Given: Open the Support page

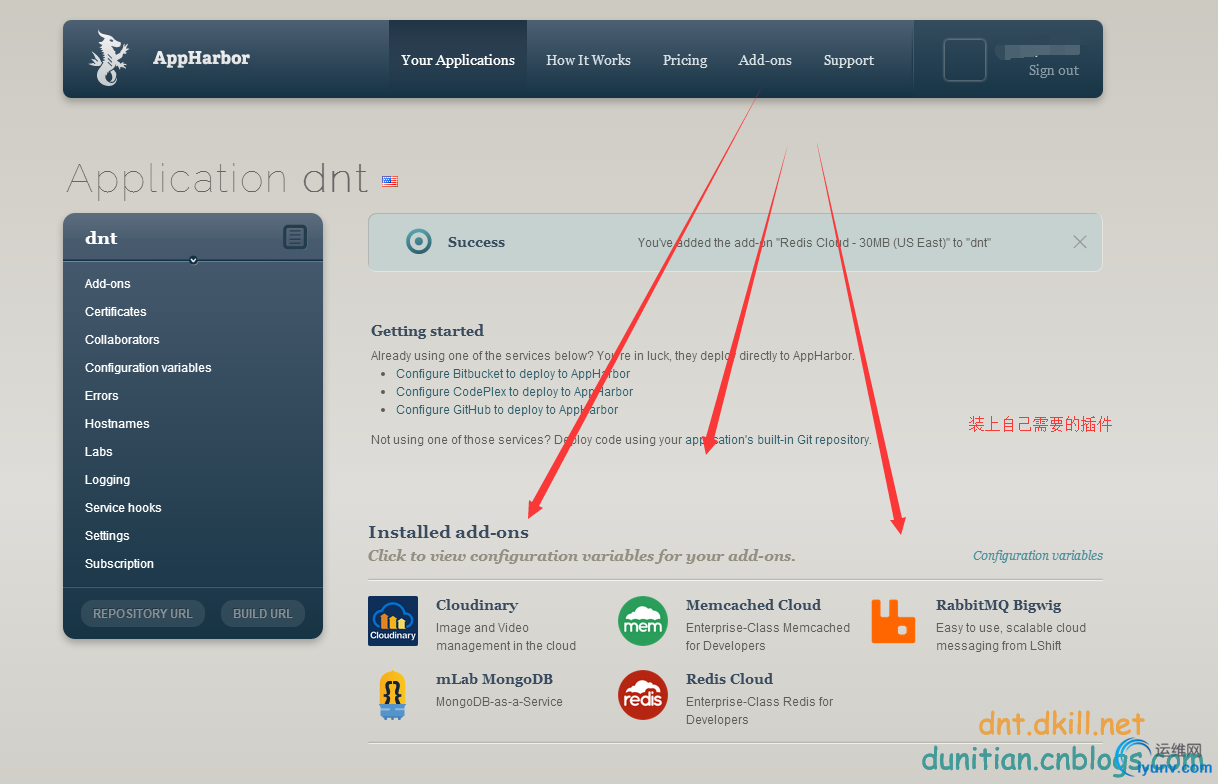Looking at the screenshot, I should click(x=849, y=60).
